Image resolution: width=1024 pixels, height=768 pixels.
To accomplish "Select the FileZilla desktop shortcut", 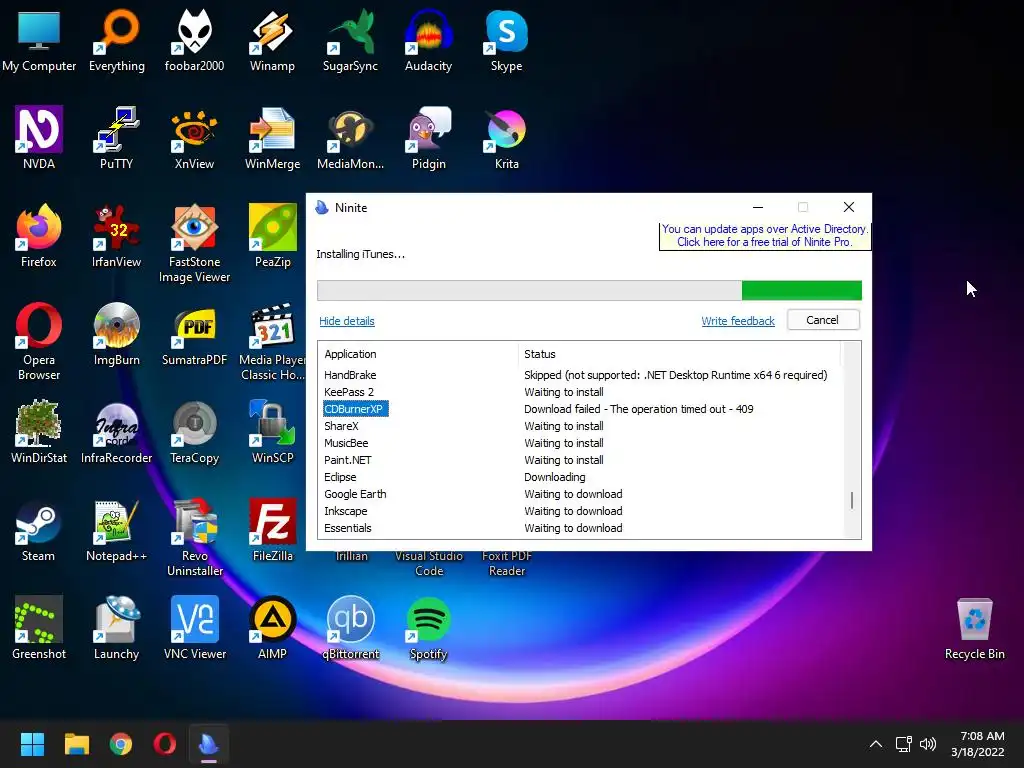I will [x=272, y=530].
